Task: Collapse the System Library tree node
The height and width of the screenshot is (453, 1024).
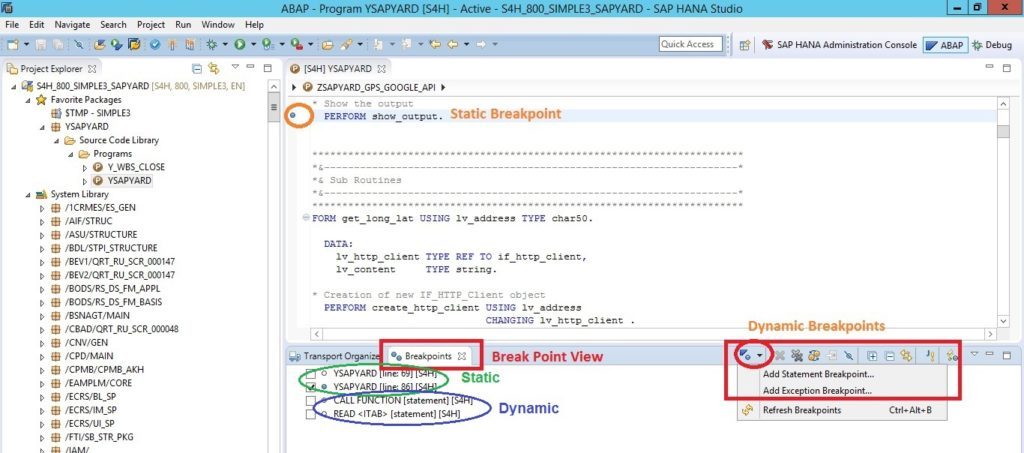Action: (28, 195)
